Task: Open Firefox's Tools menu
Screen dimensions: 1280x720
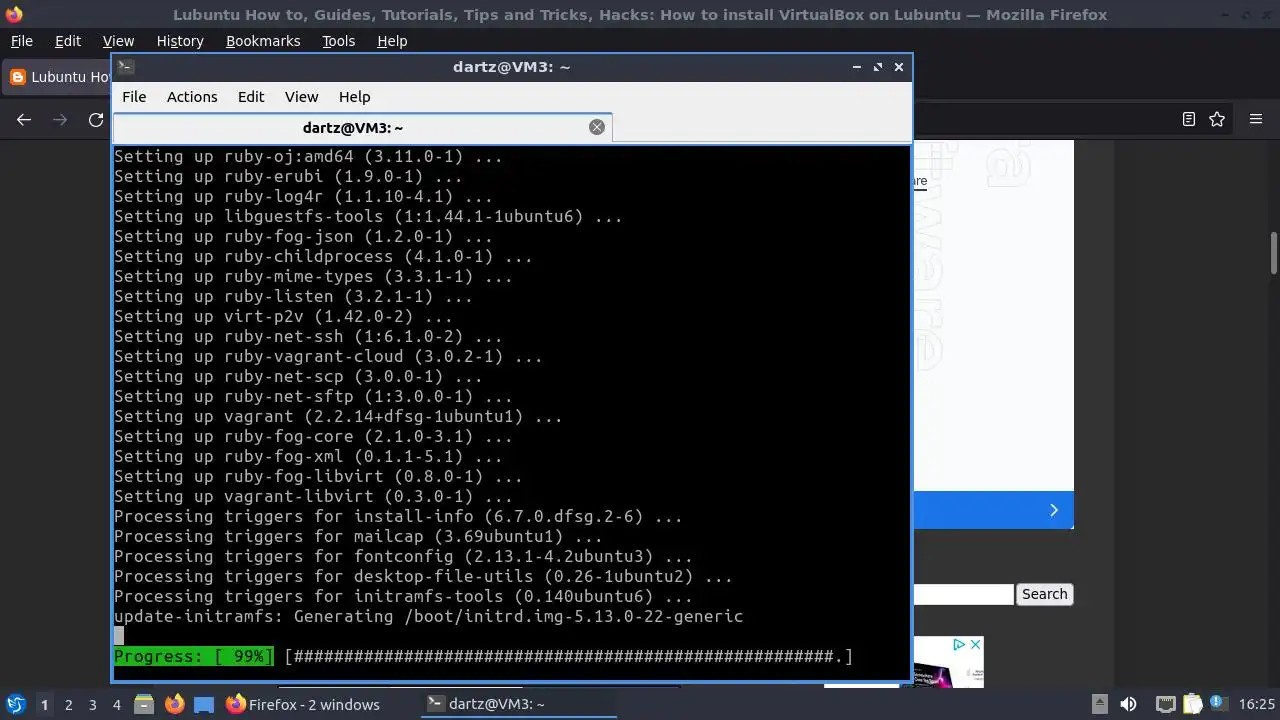Action: coord(339,41)
